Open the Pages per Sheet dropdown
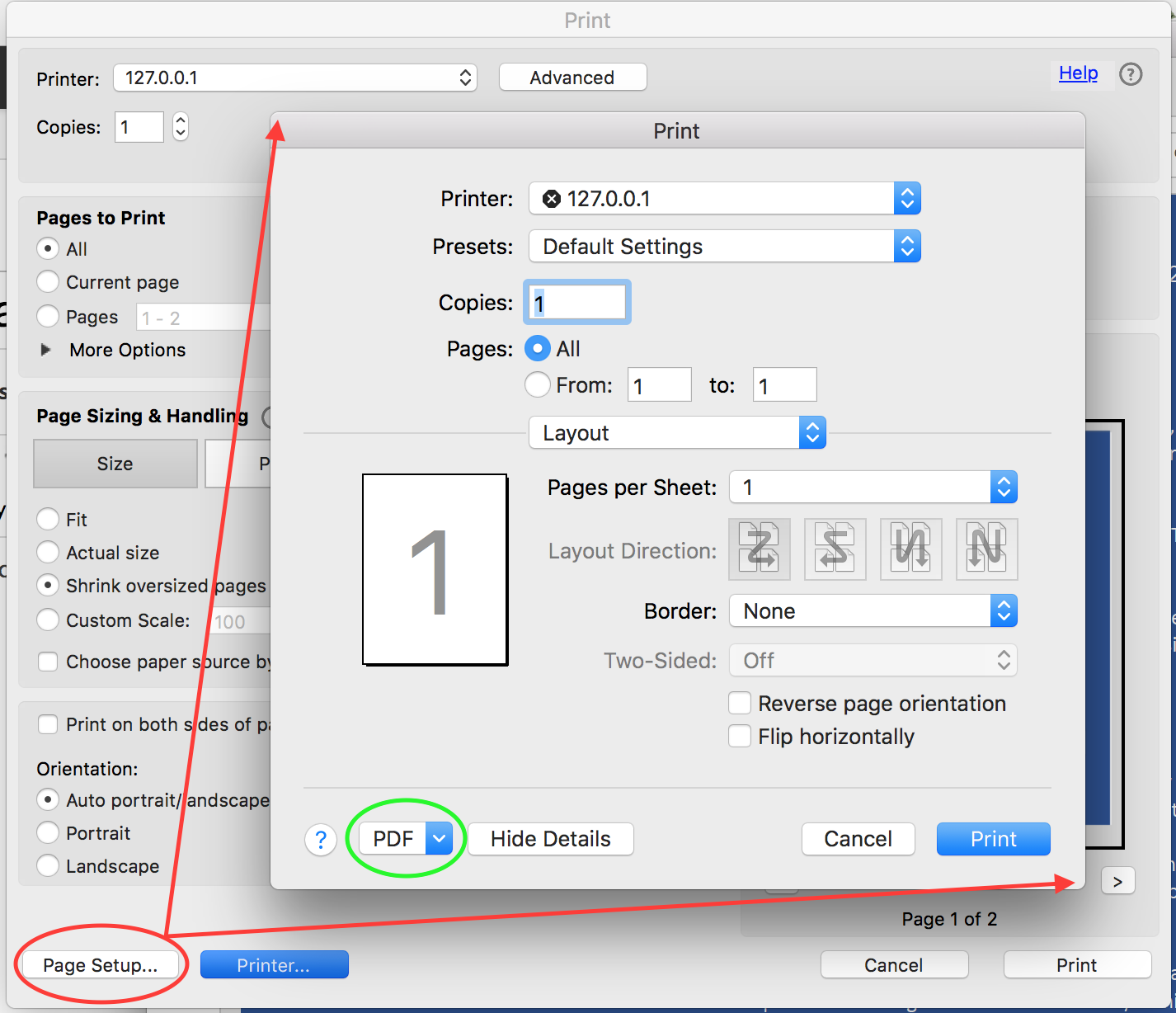 [x=873, y=488]
